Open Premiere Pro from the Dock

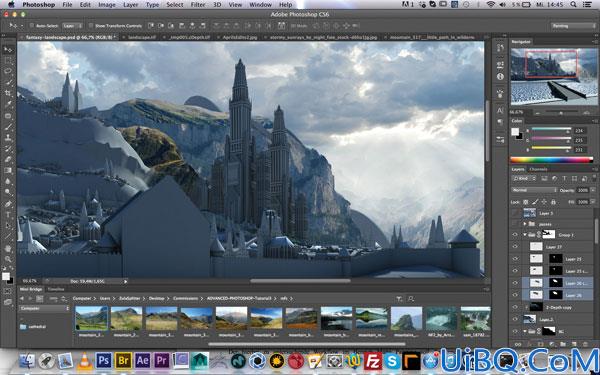pyautogui.click(x=162, y=360)
